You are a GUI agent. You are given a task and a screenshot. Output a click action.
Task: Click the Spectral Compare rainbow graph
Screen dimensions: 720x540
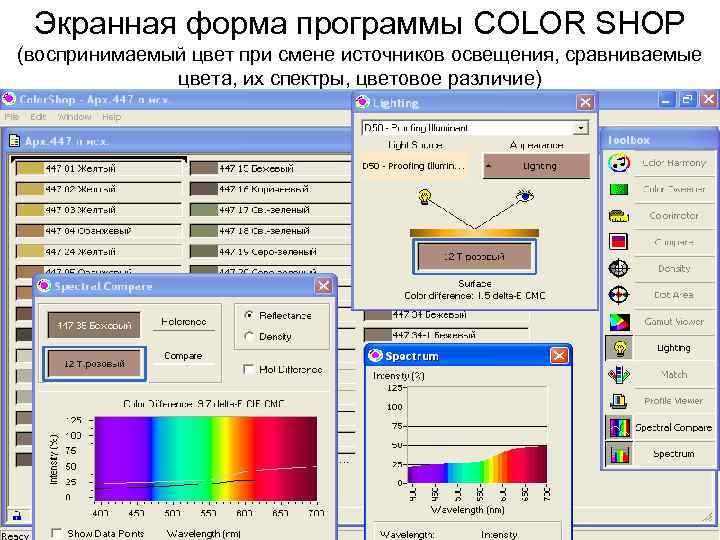click(x=206, y=458)
